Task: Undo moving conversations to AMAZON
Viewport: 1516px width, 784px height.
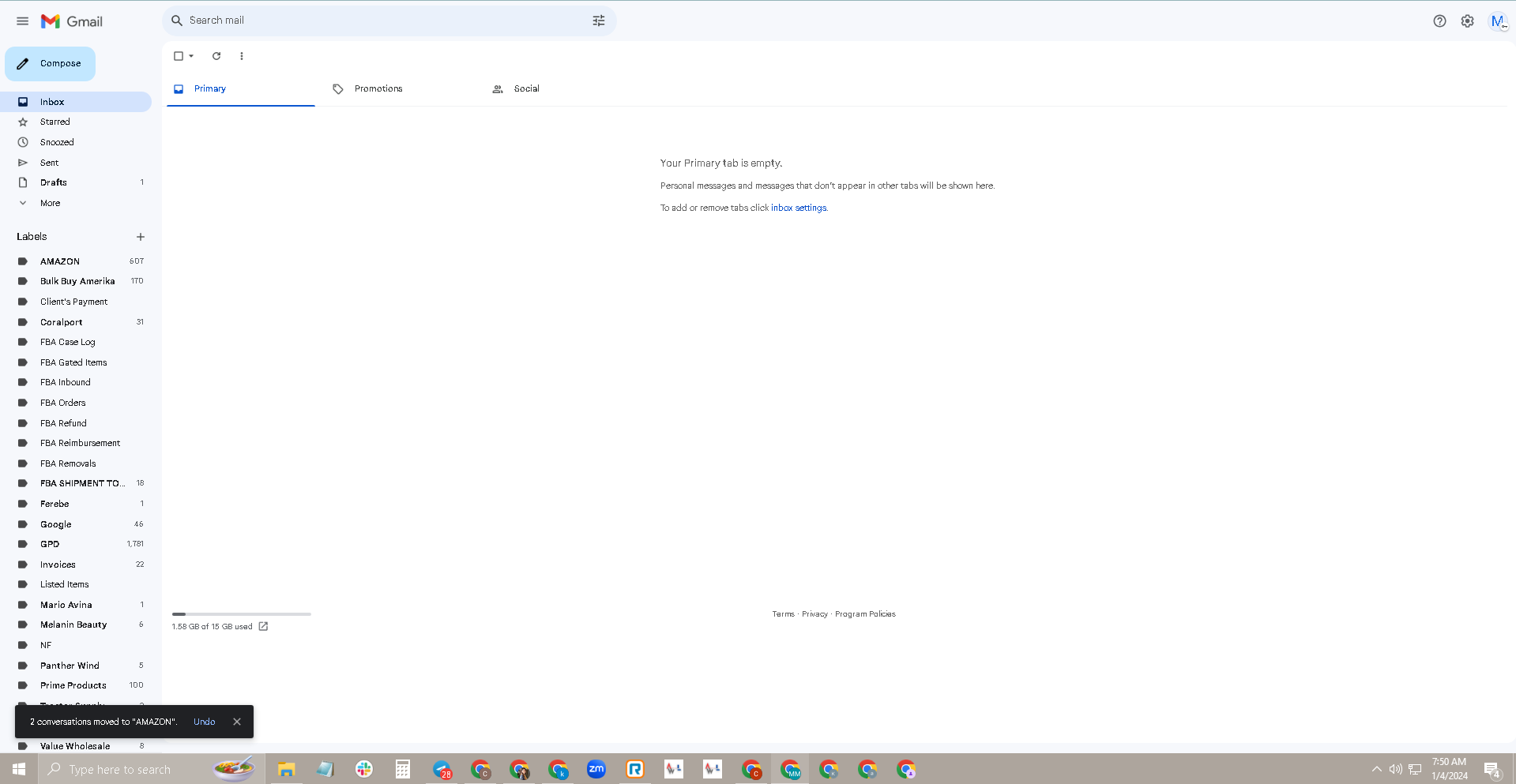Action: (205, 722)
